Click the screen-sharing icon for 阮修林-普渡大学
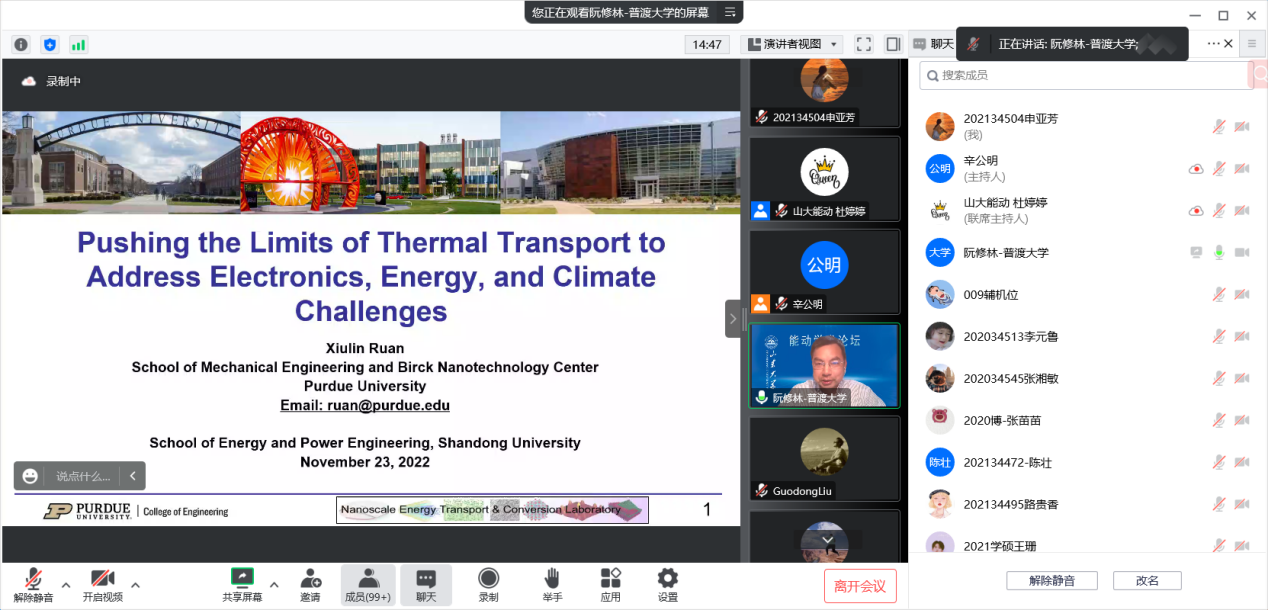This screenshot has height=610, width=1268. [1195, 253]
